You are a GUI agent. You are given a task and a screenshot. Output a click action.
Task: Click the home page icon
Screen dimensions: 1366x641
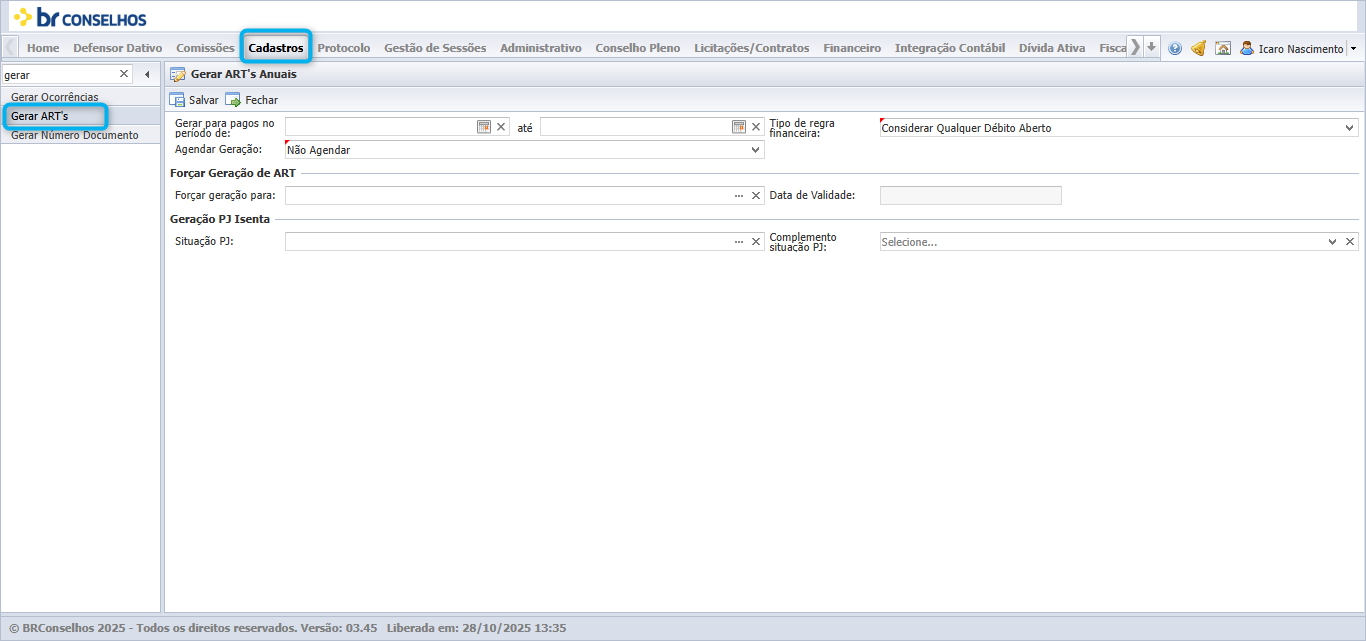point(1222,48)
